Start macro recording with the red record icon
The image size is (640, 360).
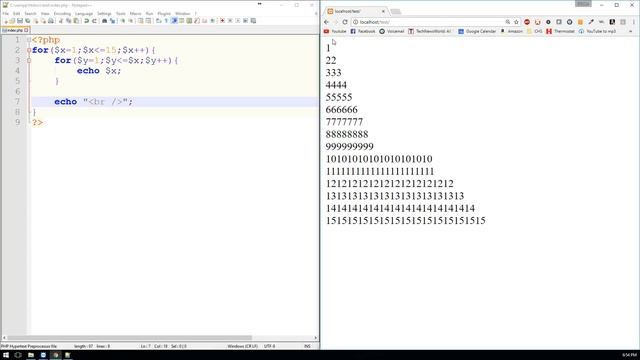(x=222, y=21)
